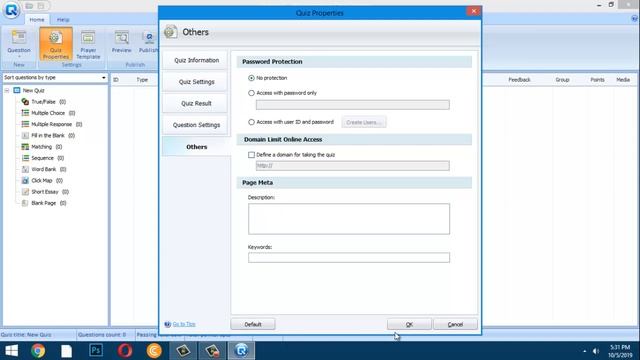Open the Go to Tips link

(184, 324)
